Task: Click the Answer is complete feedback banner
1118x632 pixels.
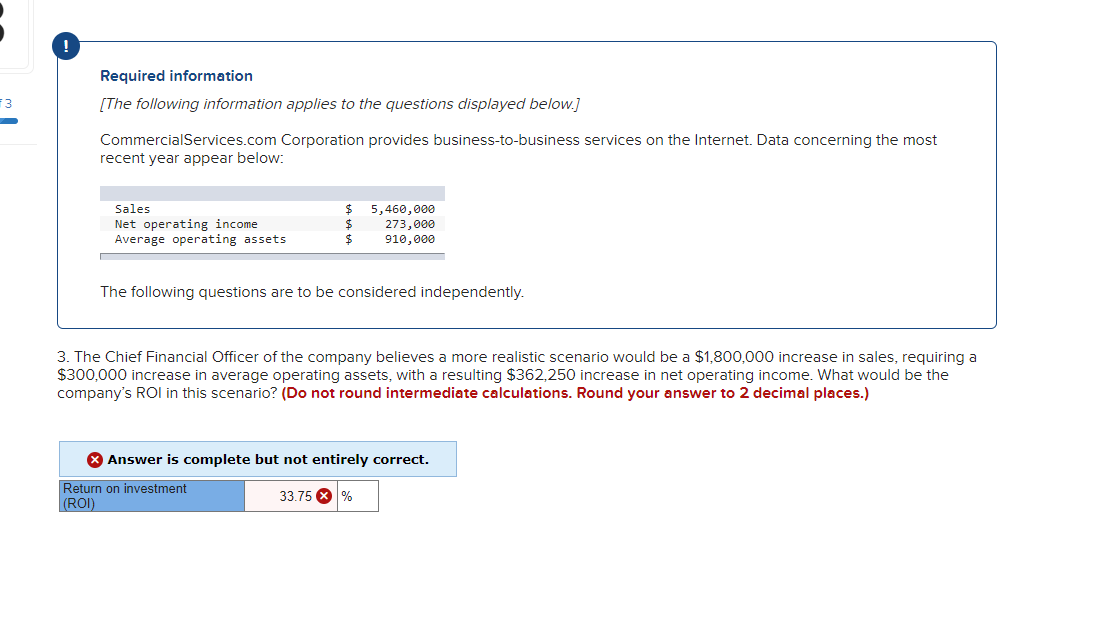Action: (x=258, y=459)
